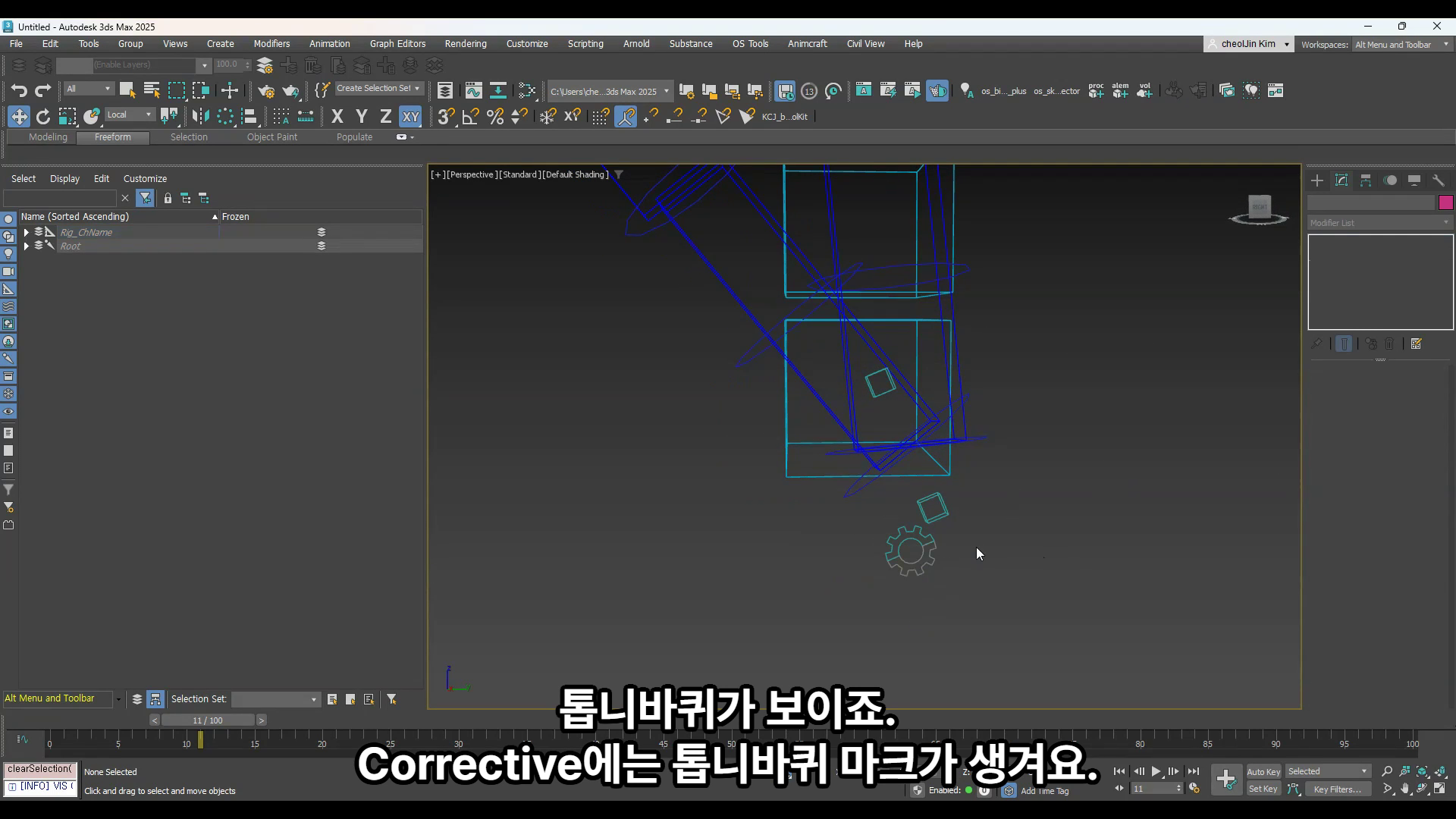The width and height of the screenshot is (1456, 819).
Task: Toggle the Auto Key mode
Action: pos(1263,771)
